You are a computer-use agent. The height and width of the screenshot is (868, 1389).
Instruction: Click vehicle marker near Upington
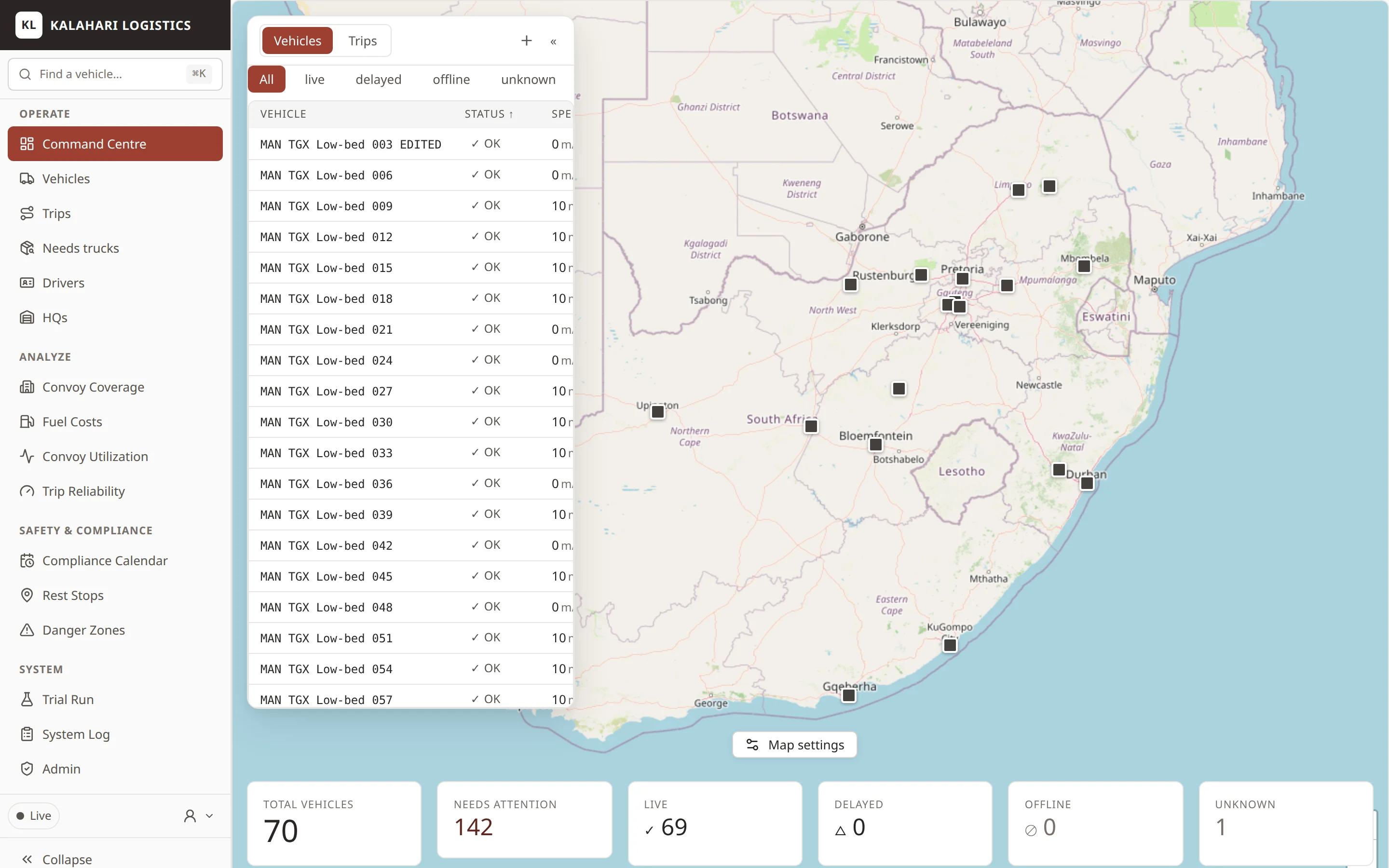pyautogui.click(x=658, y=412)
